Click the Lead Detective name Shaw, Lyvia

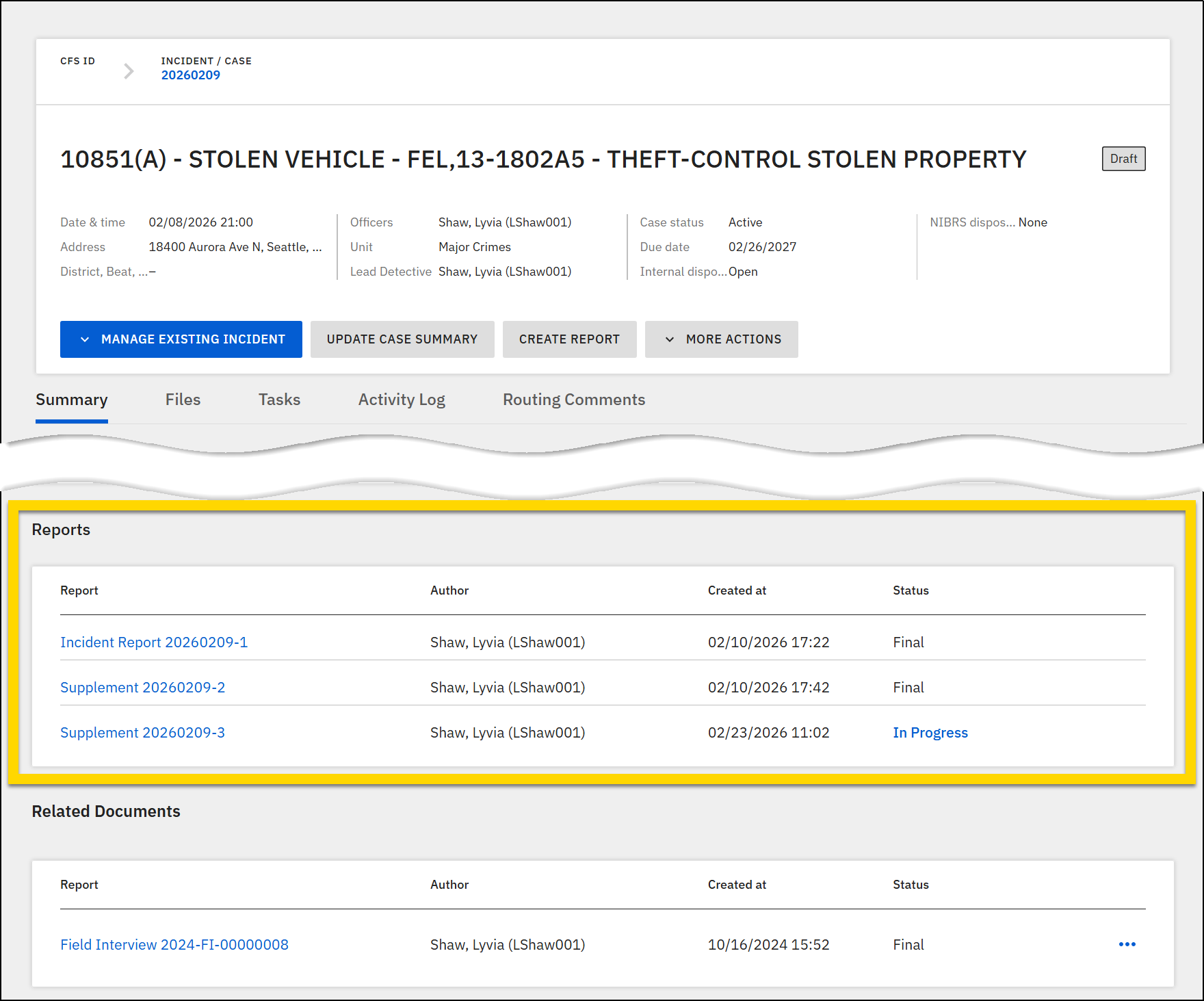point(504,271)
